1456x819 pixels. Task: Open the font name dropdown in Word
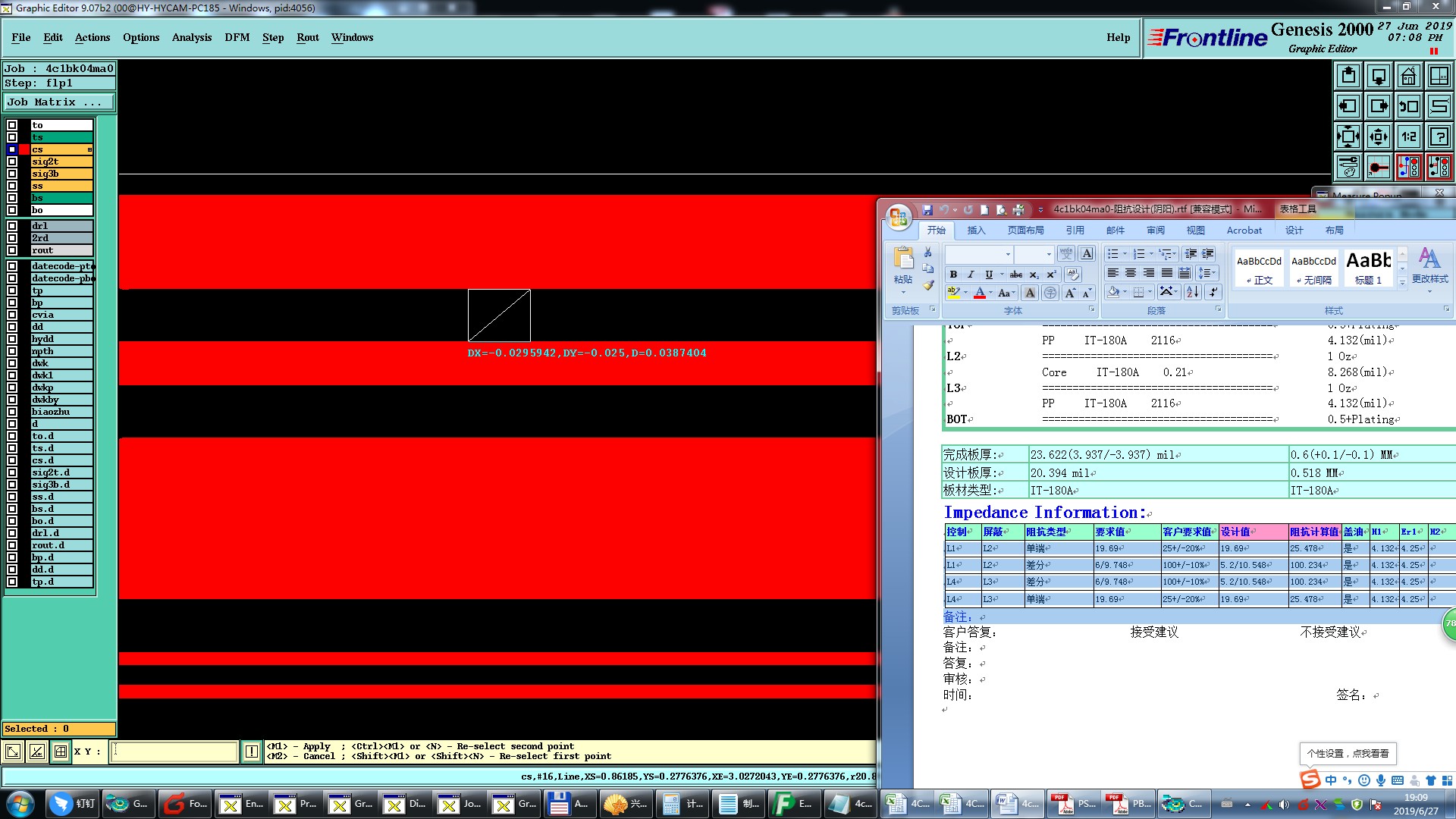click(x=1007, y=254)
